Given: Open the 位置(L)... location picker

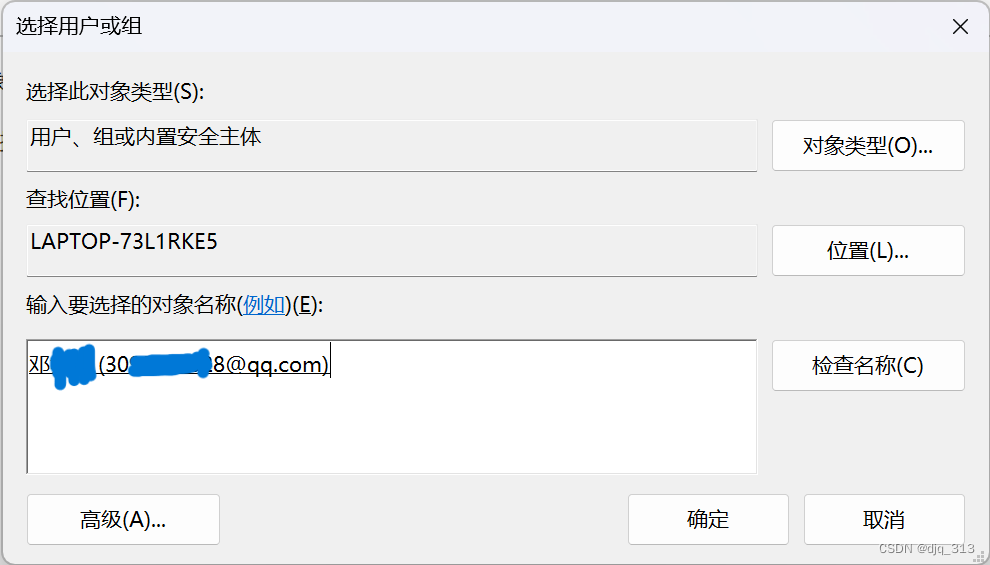Looking at the screenshot, I should pyautogui.click(x=868, y=251).
